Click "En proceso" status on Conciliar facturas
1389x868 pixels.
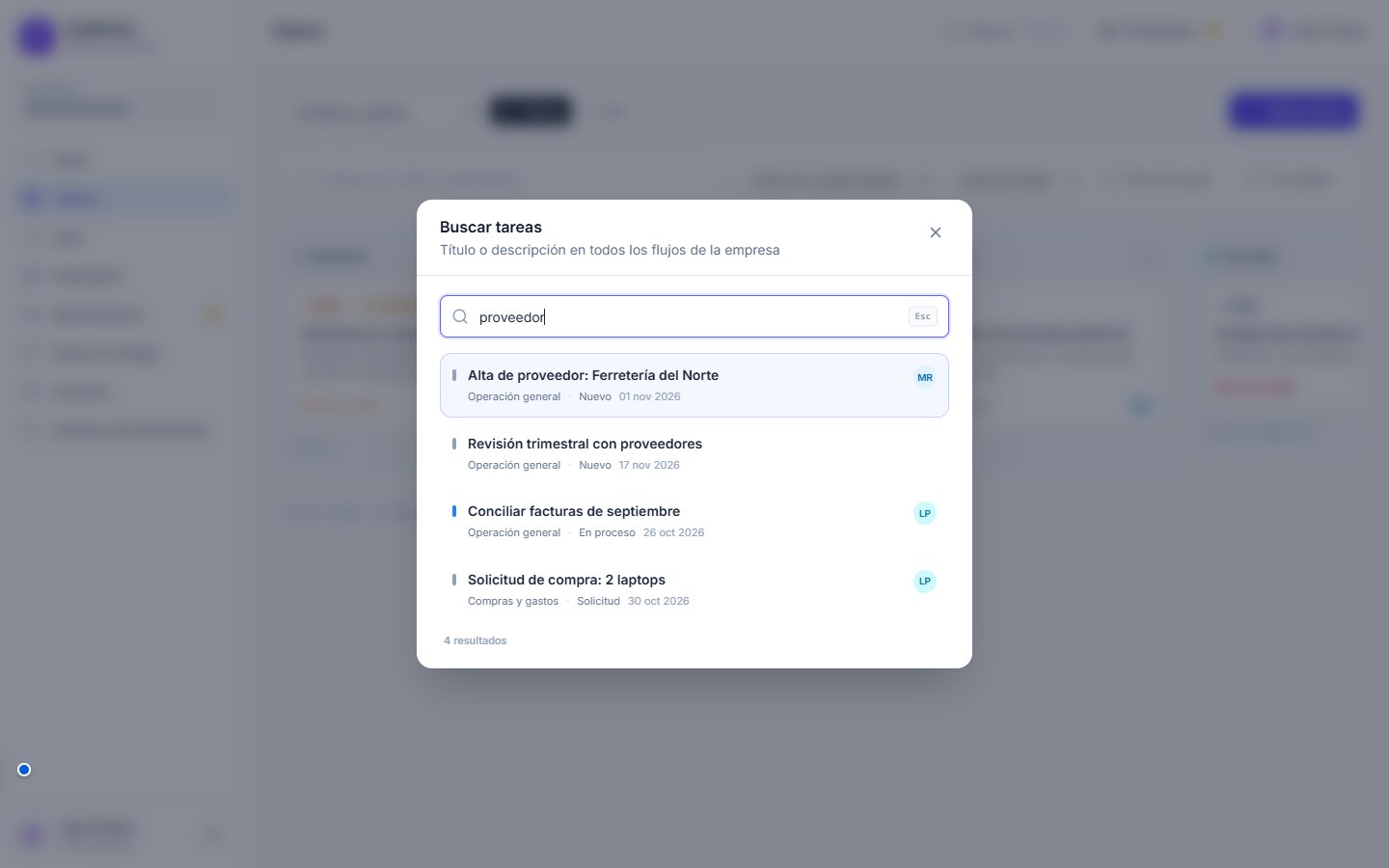point(607,532)
